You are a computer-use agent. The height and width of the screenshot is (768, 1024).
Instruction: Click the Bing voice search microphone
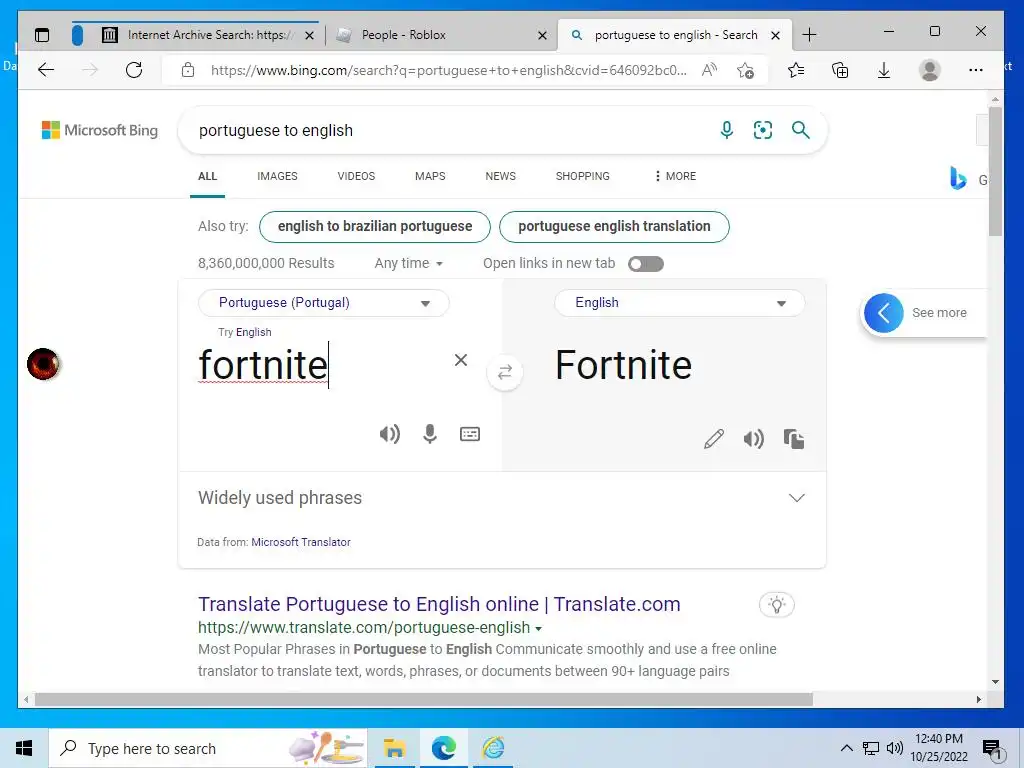click(726, 130)
